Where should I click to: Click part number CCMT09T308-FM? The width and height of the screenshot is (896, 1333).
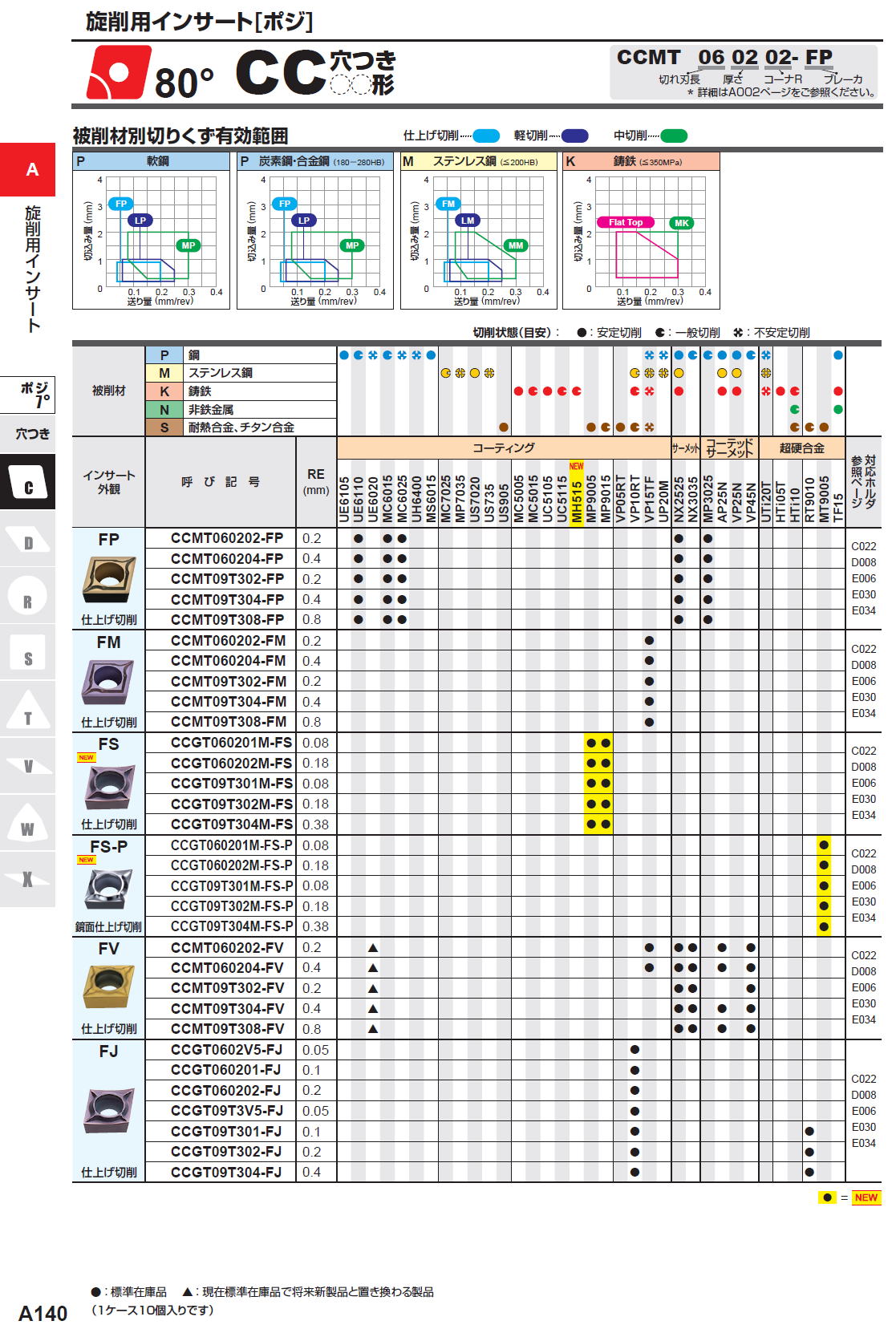[229, 721]
